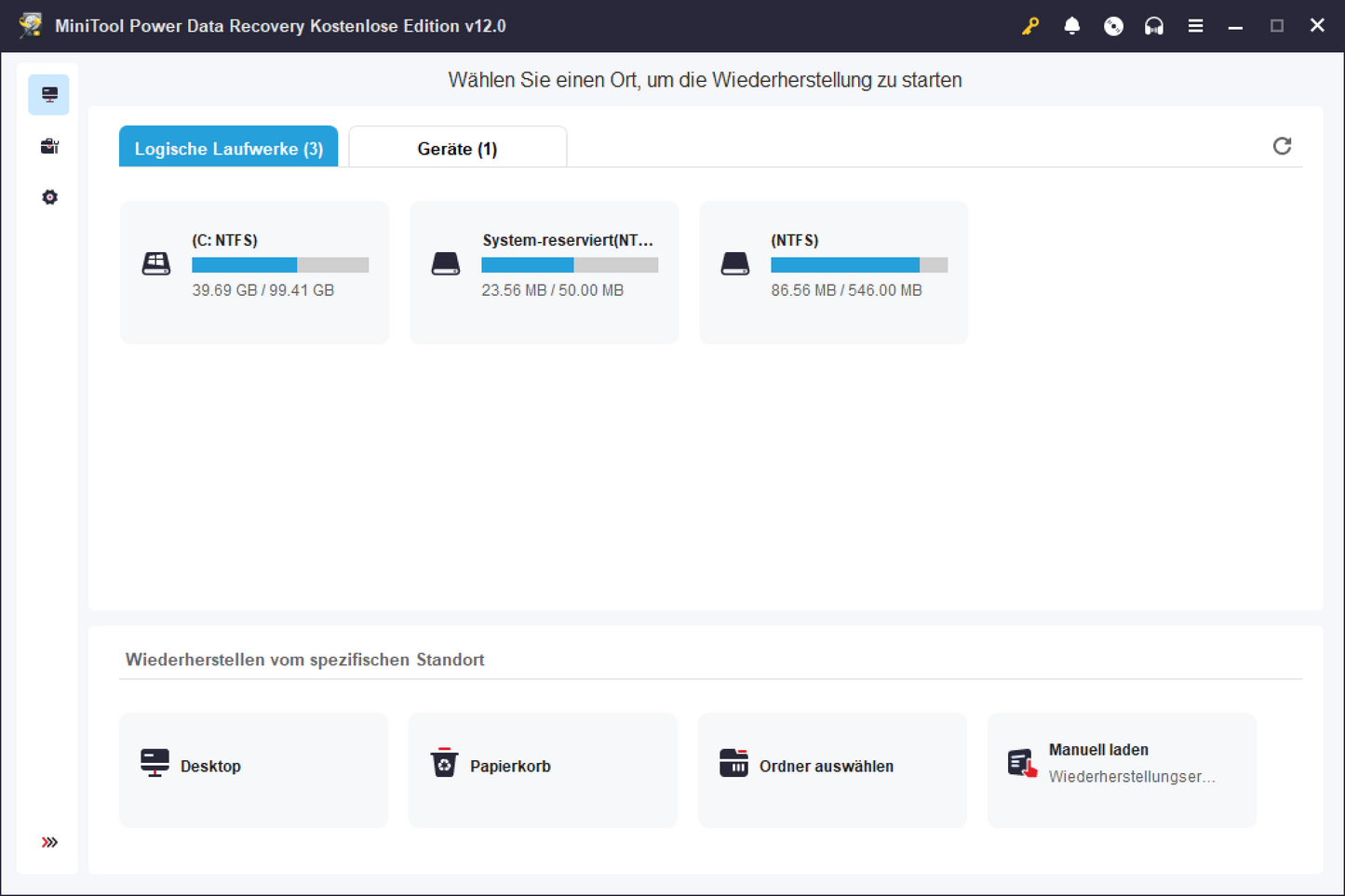
Task: Choose Papierkorb to recover deleted files
Action: coord(543,769)
